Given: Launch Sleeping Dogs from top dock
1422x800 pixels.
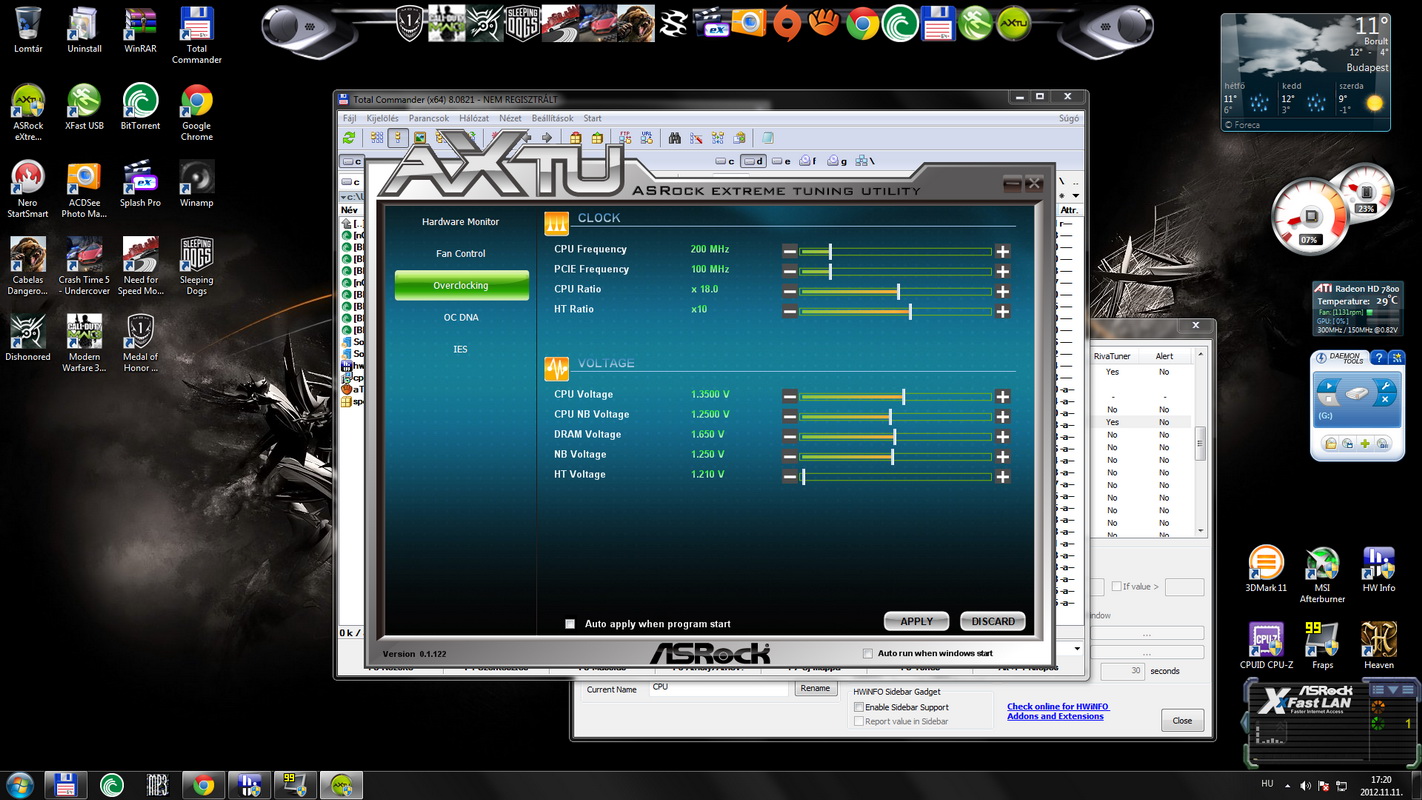Looking at the screenshot, I should coord(522,24).
